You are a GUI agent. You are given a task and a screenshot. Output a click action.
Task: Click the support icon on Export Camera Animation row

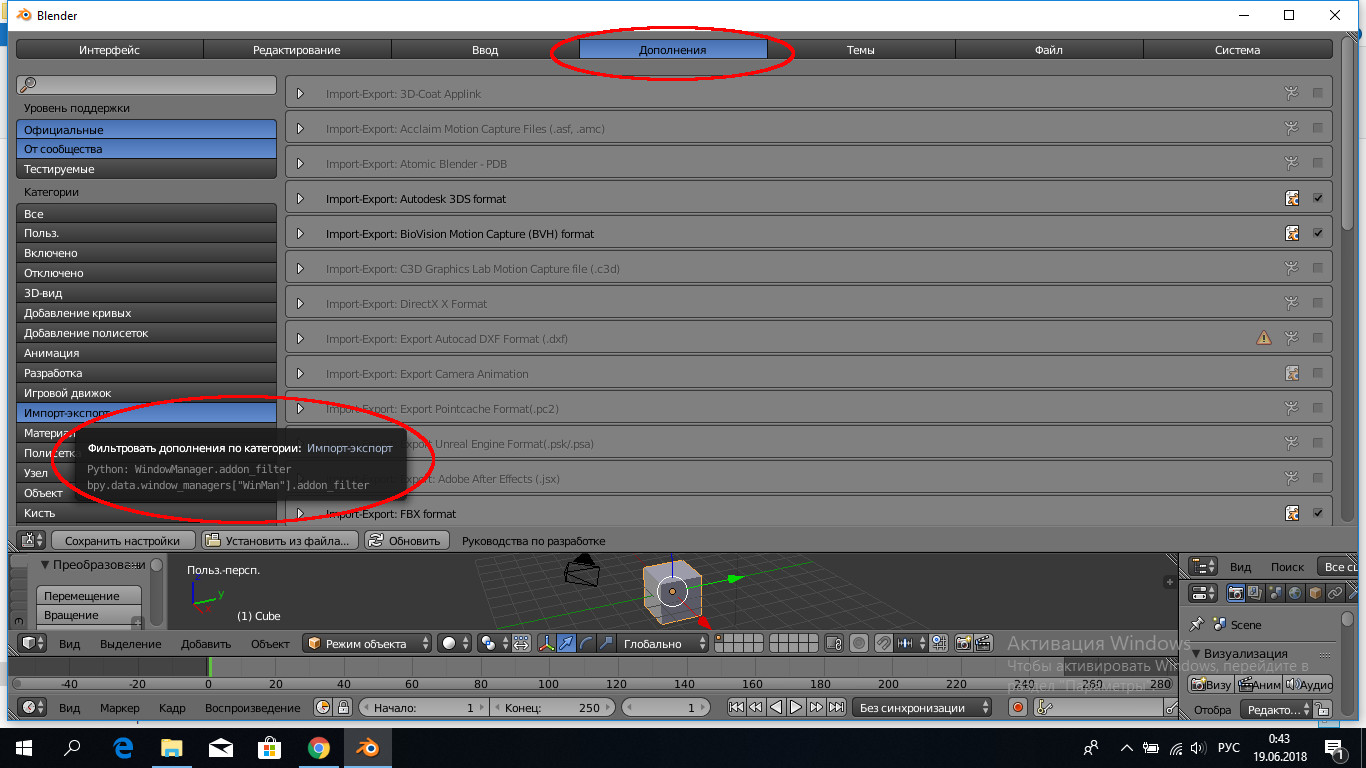[x=1292, y=373]
